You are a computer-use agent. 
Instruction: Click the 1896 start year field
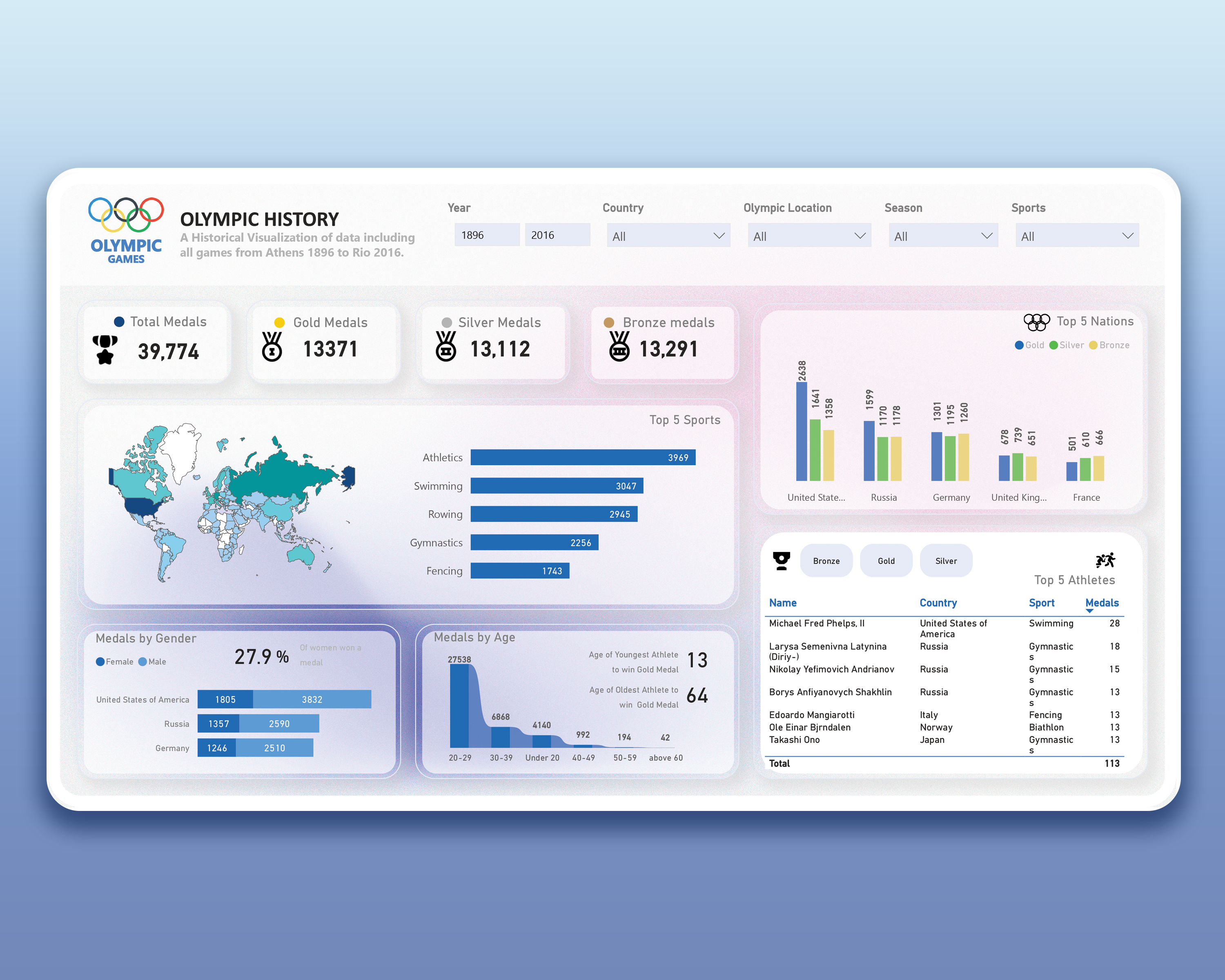(486, 235)
